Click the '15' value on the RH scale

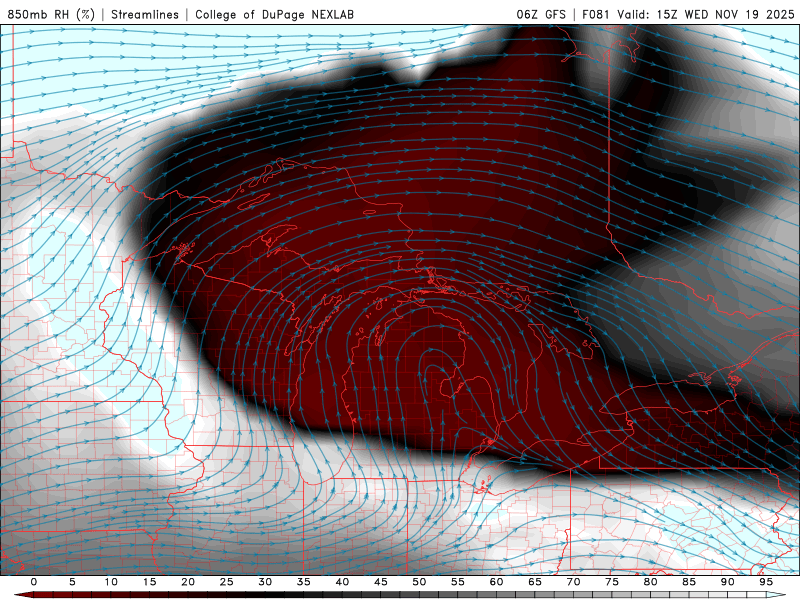pos(149,582)
